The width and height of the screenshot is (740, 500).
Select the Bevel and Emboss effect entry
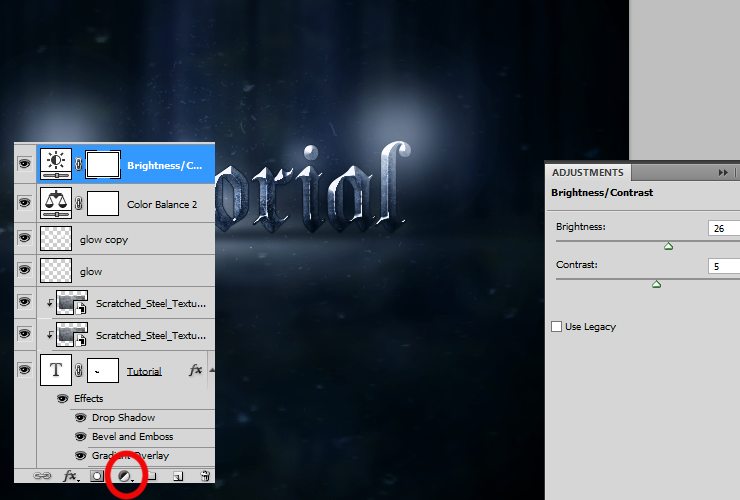click(133, 437)
